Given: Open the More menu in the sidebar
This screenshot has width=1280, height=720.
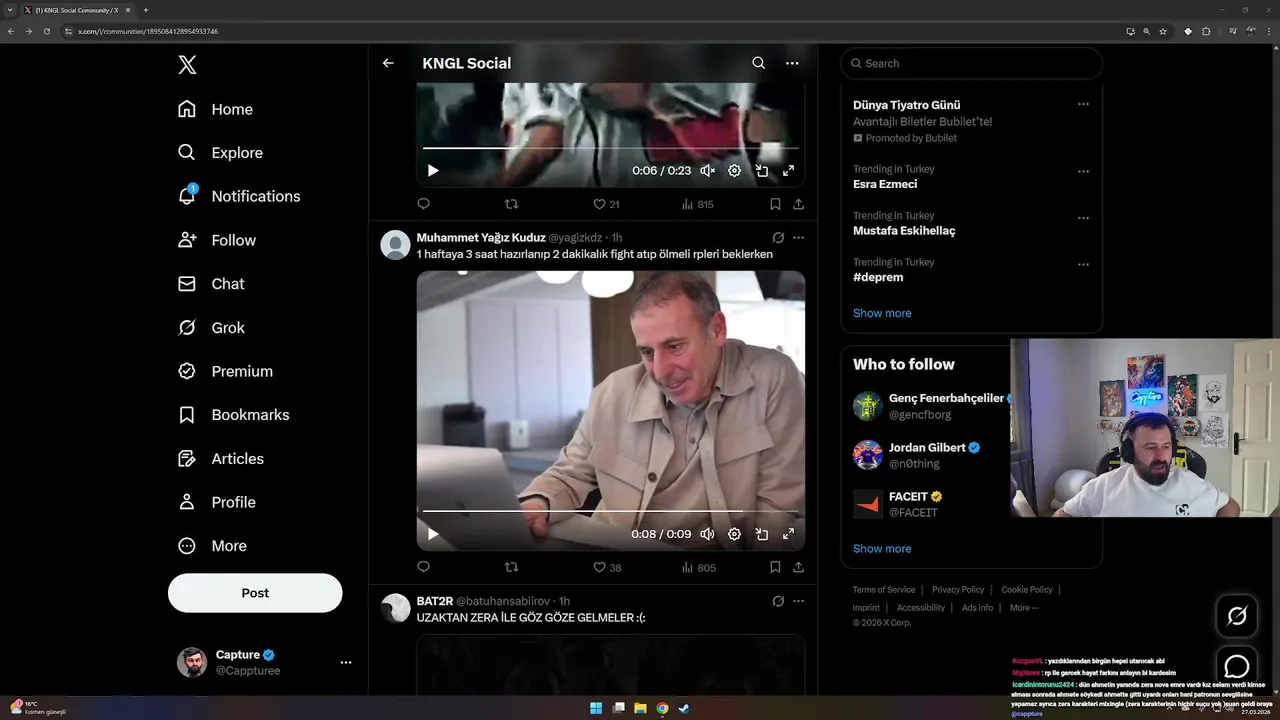Looking at the screenshot, I should (x=212, y=546).
